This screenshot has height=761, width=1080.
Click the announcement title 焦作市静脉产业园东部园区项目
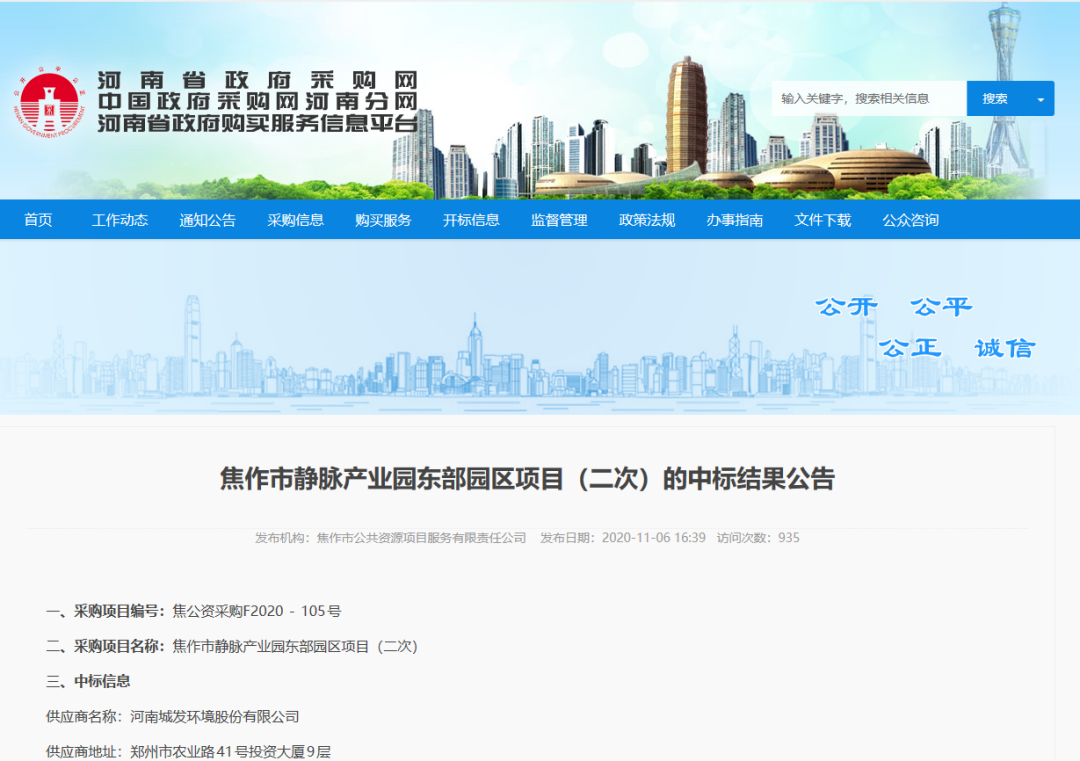click(x=527, y=479)
